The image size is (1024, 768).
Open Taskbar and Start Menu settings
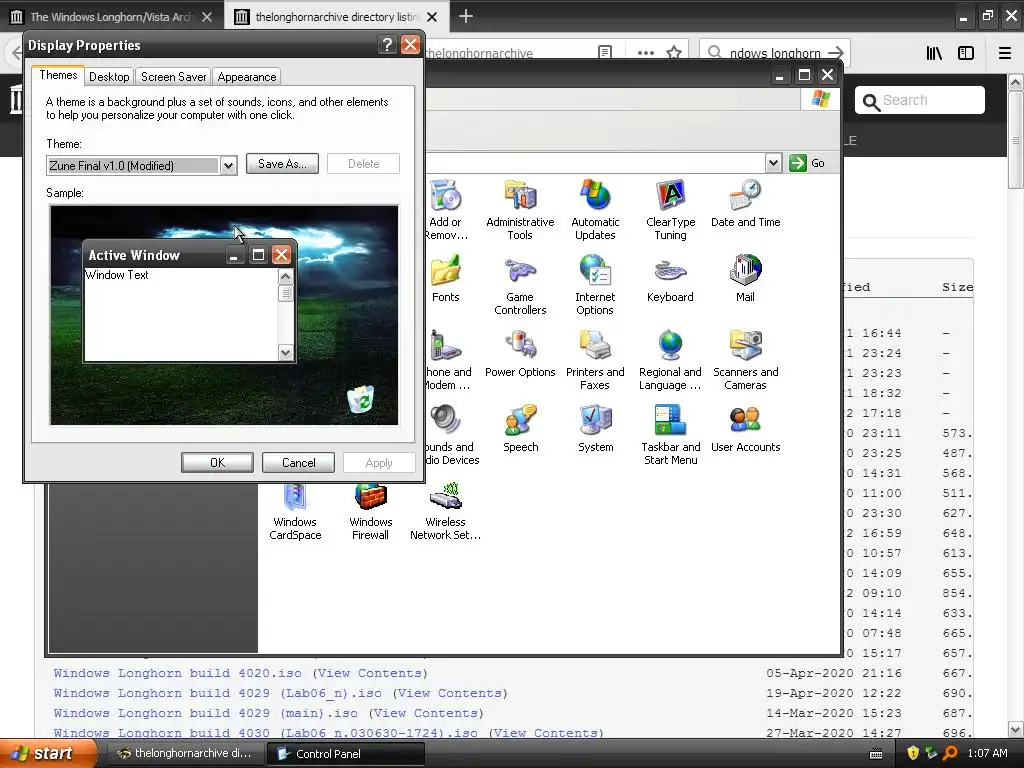pyautogui.click(x=670, y=435)
